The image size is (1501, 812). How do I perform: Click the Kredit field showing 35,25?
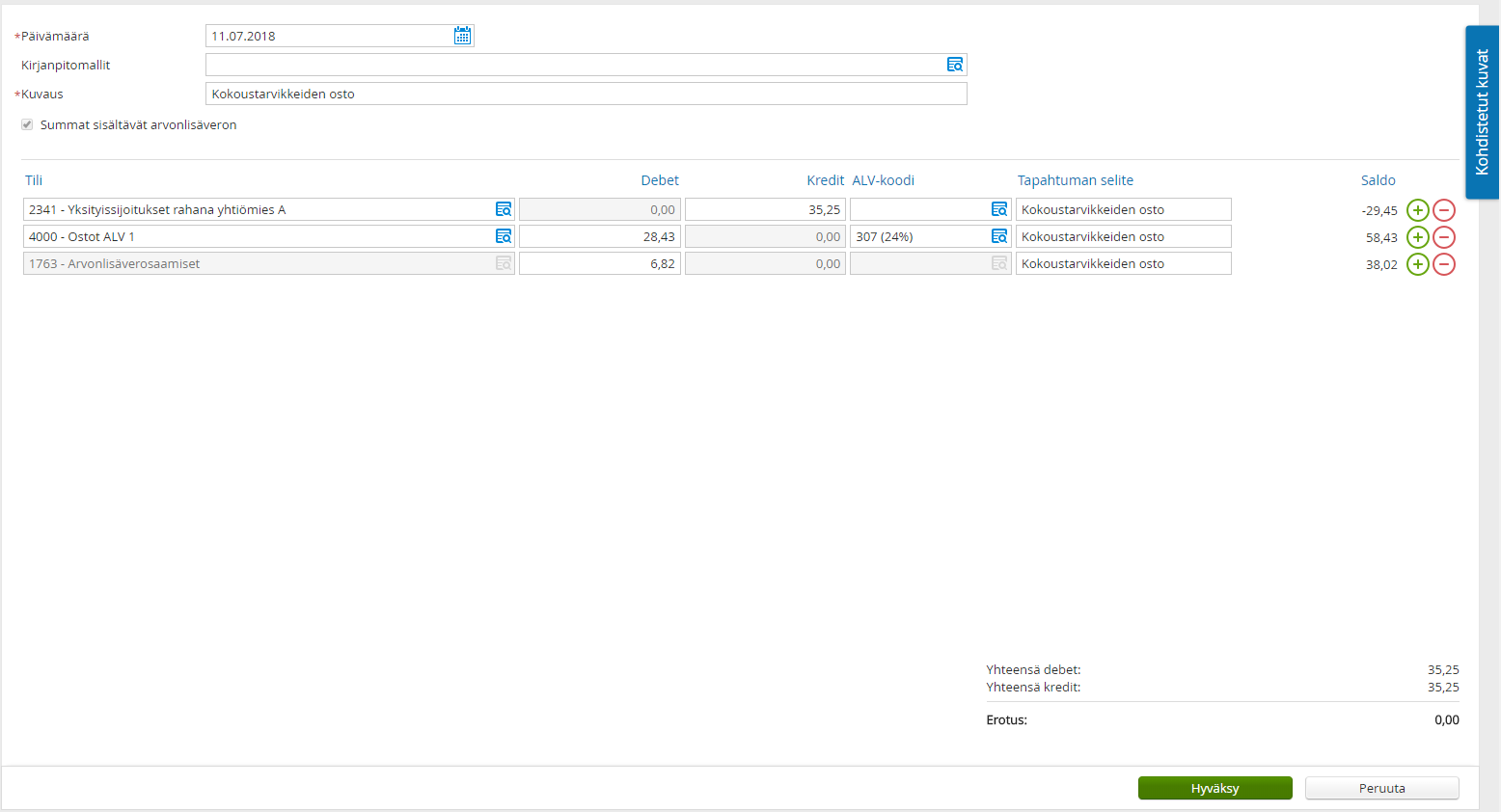765,209
